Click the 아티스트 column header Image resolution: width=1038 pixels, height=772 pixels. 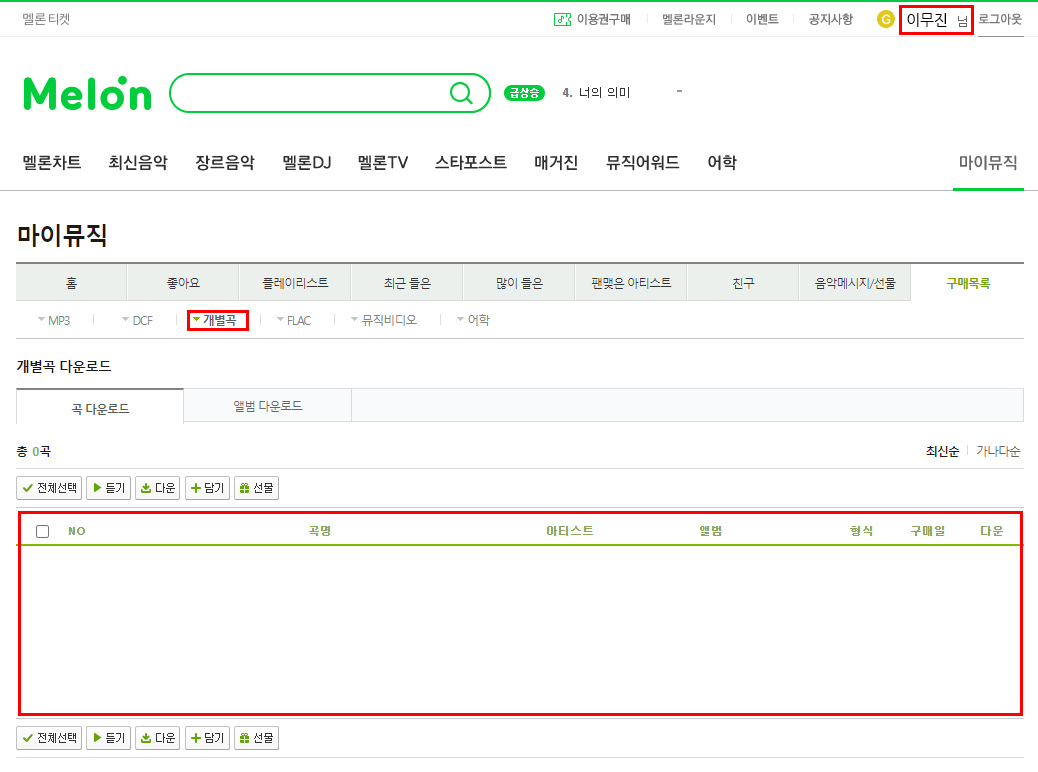569,531
